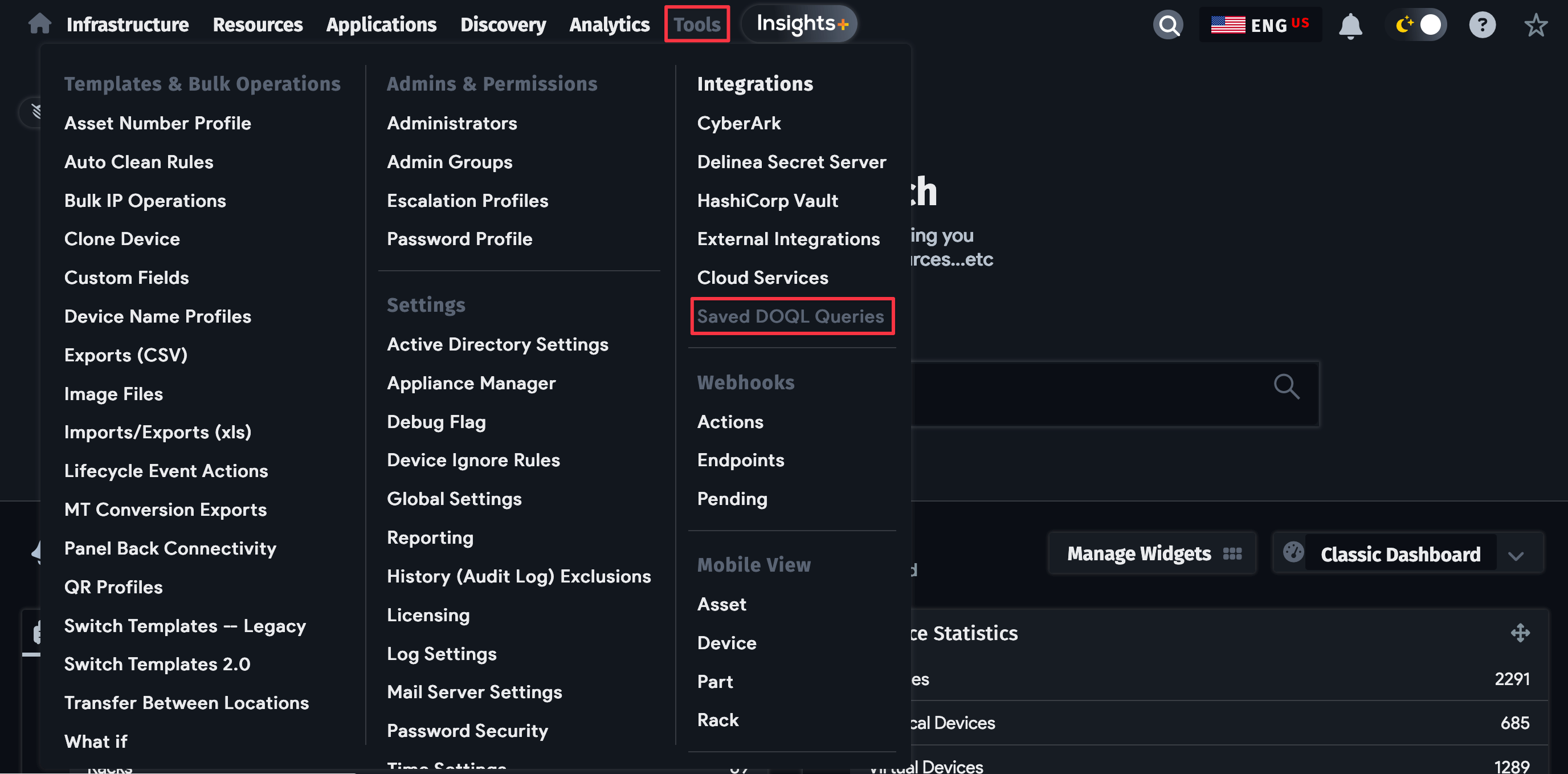
Task: Open Imports/Exports (xls)
Action: tap(158, 433)
